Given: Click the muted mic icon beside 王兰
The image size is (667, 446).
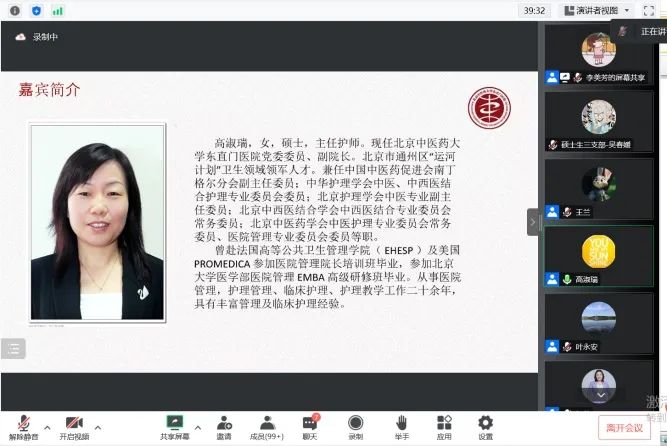Looking at the screenshot, I should click(x=567, y=212).
